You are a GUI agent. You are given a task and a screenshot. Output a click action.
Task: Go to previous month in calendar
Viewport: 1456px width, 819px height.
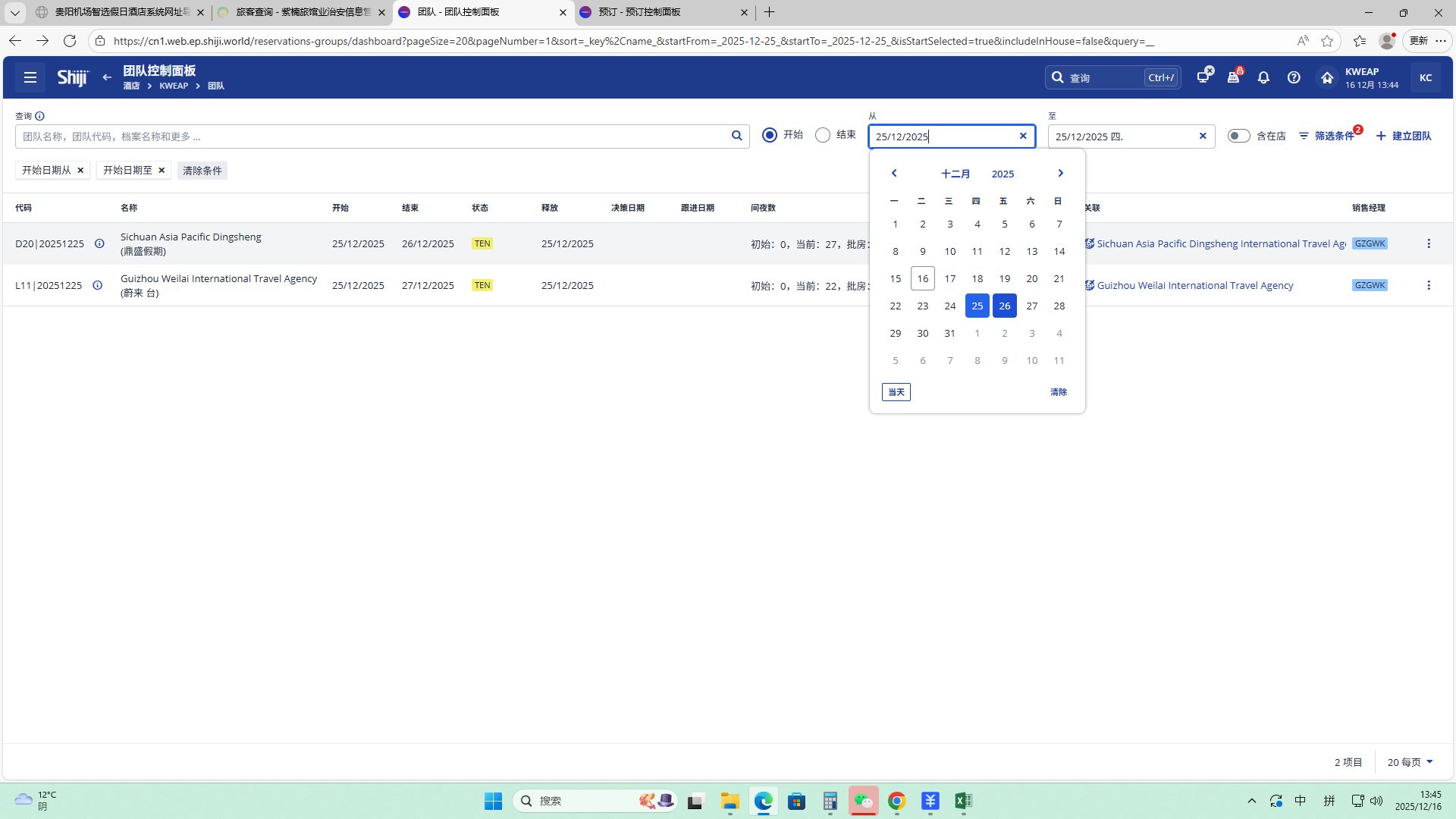coord(894,174)
